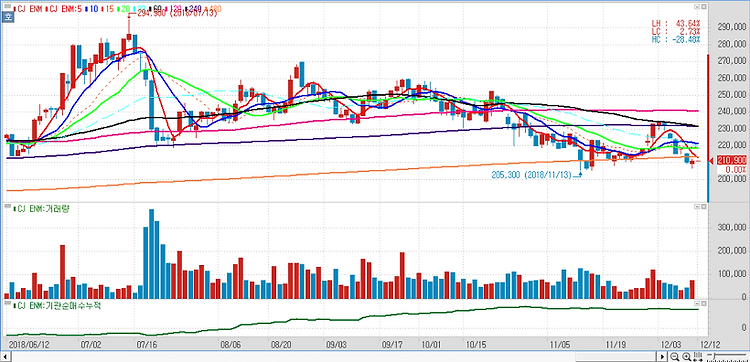750x362 pixels.
Task: Click the 290,000 price axis label
Action: tap(732, 27)
